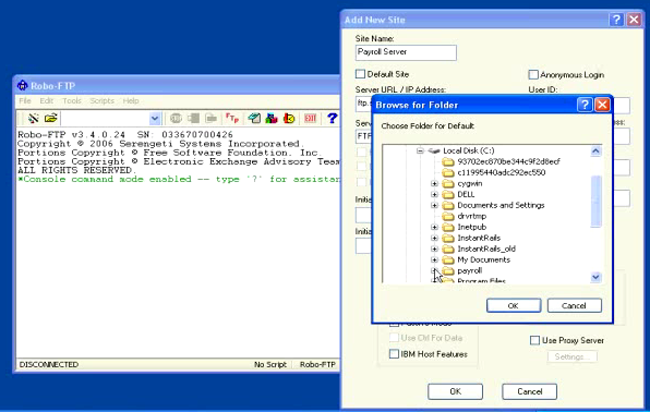Click DISCONNECTED status in Robo-FTP

tap(49, 364)
